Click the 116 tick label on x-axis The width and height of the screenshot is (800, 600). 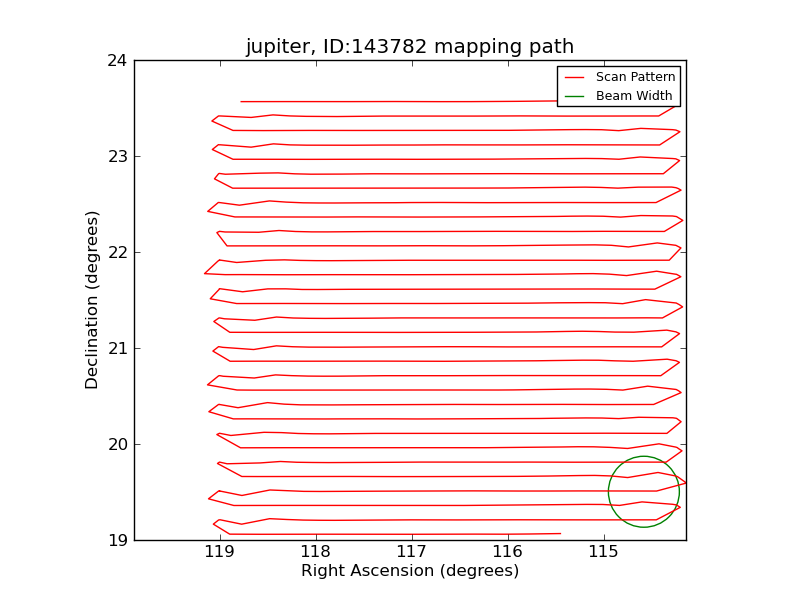[x=507, y=552]
